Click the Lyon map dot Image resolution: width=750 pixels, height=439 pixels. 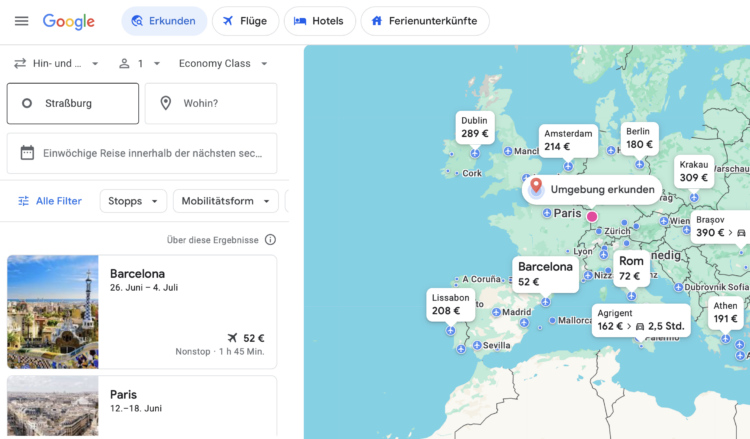(x=568, y=251)
